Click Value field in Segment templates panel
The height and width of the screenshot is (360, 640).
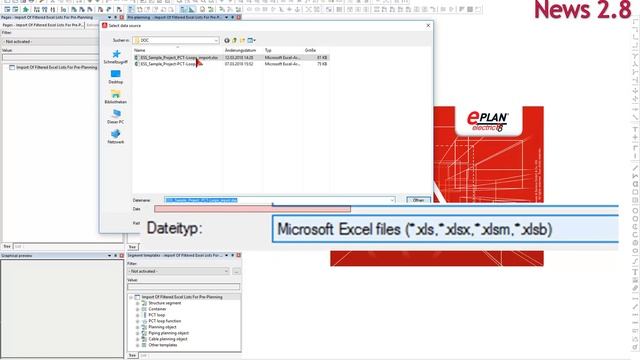(183, 287)
